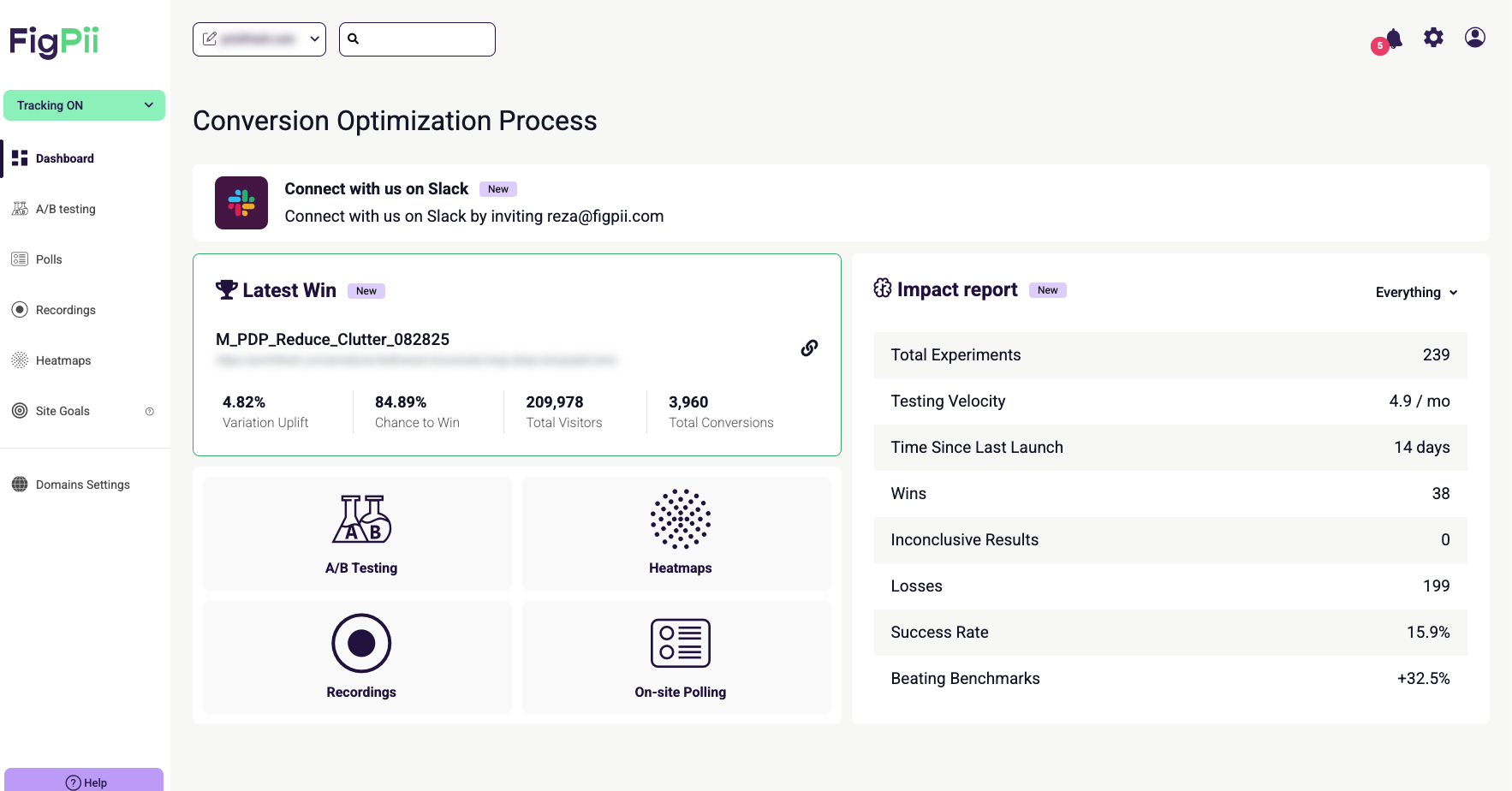The height and width of the screenshot is (791, 1512).
Task: Click the 84.89% Chance to Win value
Action: point(401,402)
